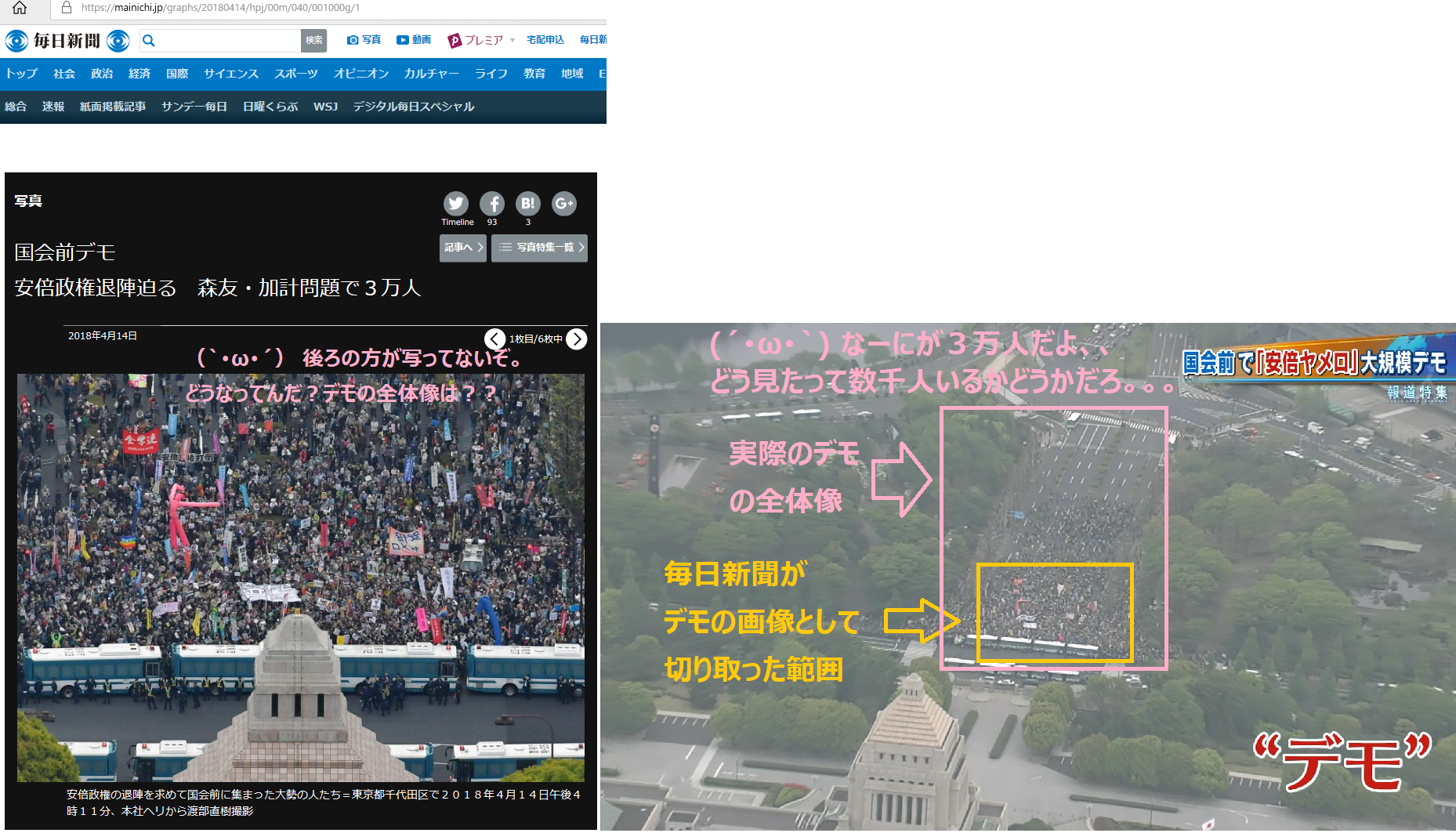Select the ライフ menu item
Screen dimensions: 1456x833
[491, 74]
